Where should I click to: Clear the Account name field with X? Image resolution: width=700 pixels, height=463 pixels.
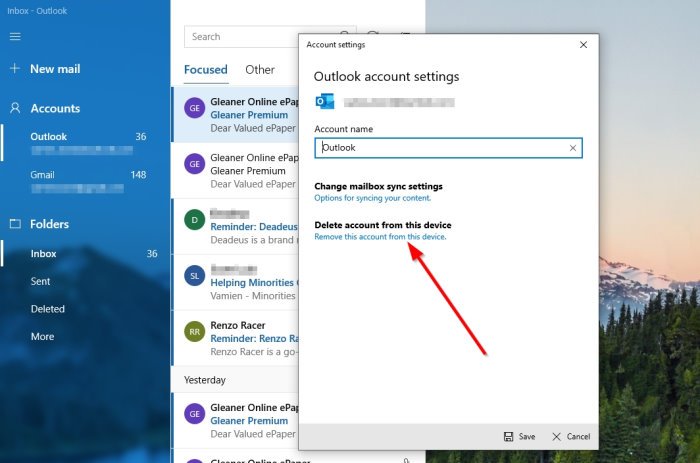pyautogui.click(x=573, y=148)
